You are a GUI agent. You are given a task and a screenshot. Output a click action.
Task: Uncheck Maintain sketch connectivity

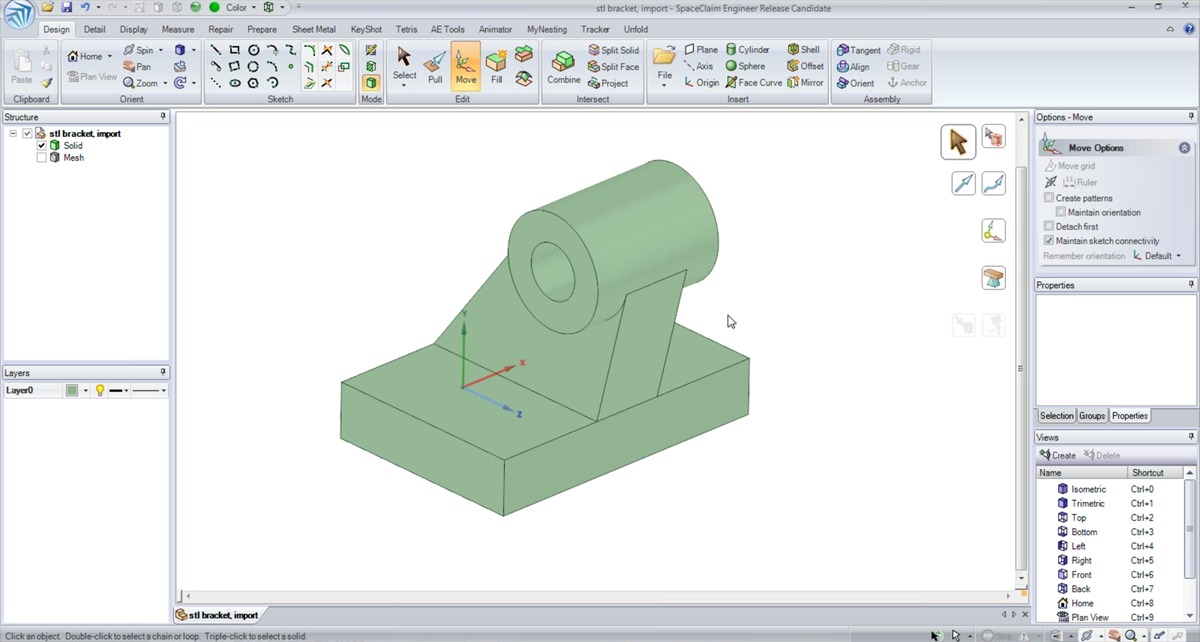point(1049,241)
